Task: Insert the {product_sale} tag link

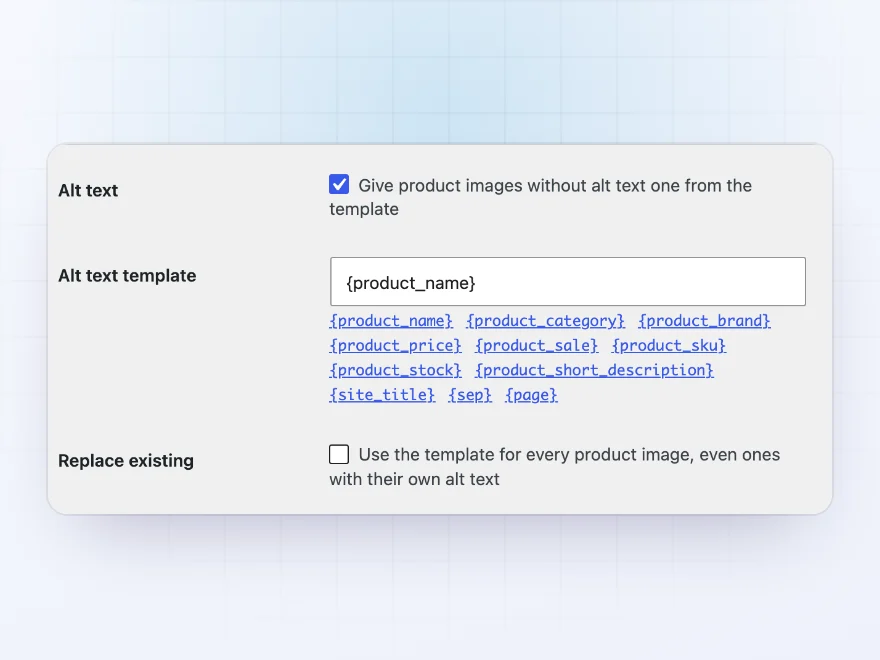Action: coord(537,346)
